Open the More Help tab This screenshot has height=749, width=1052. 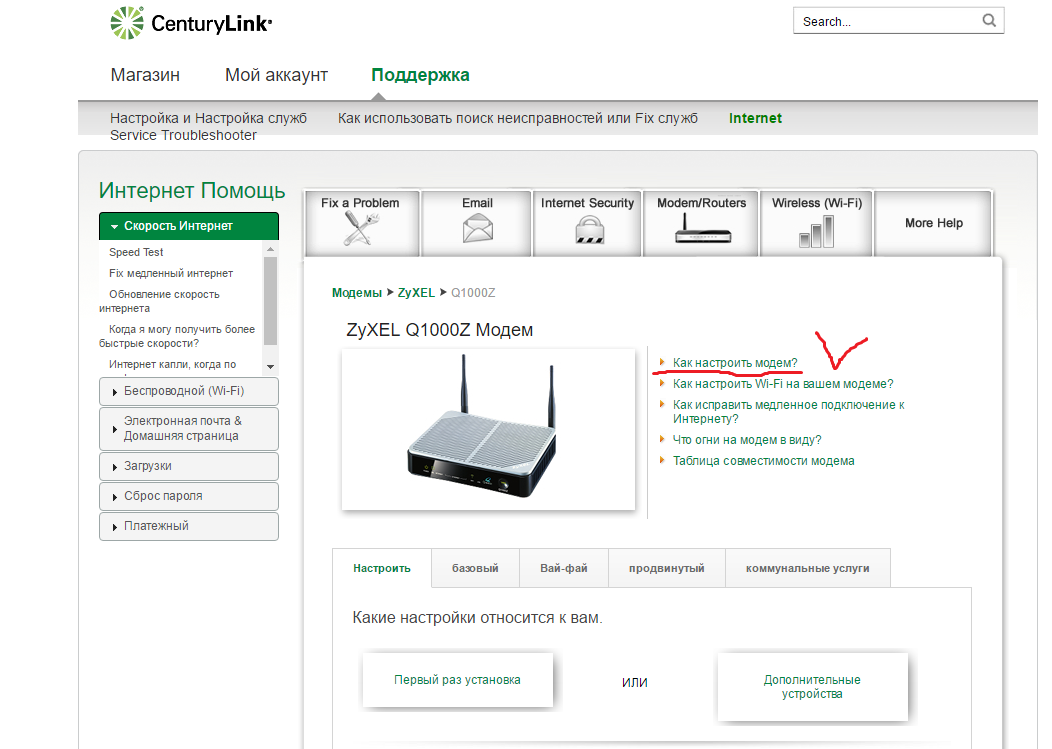[x=933, y=223]
